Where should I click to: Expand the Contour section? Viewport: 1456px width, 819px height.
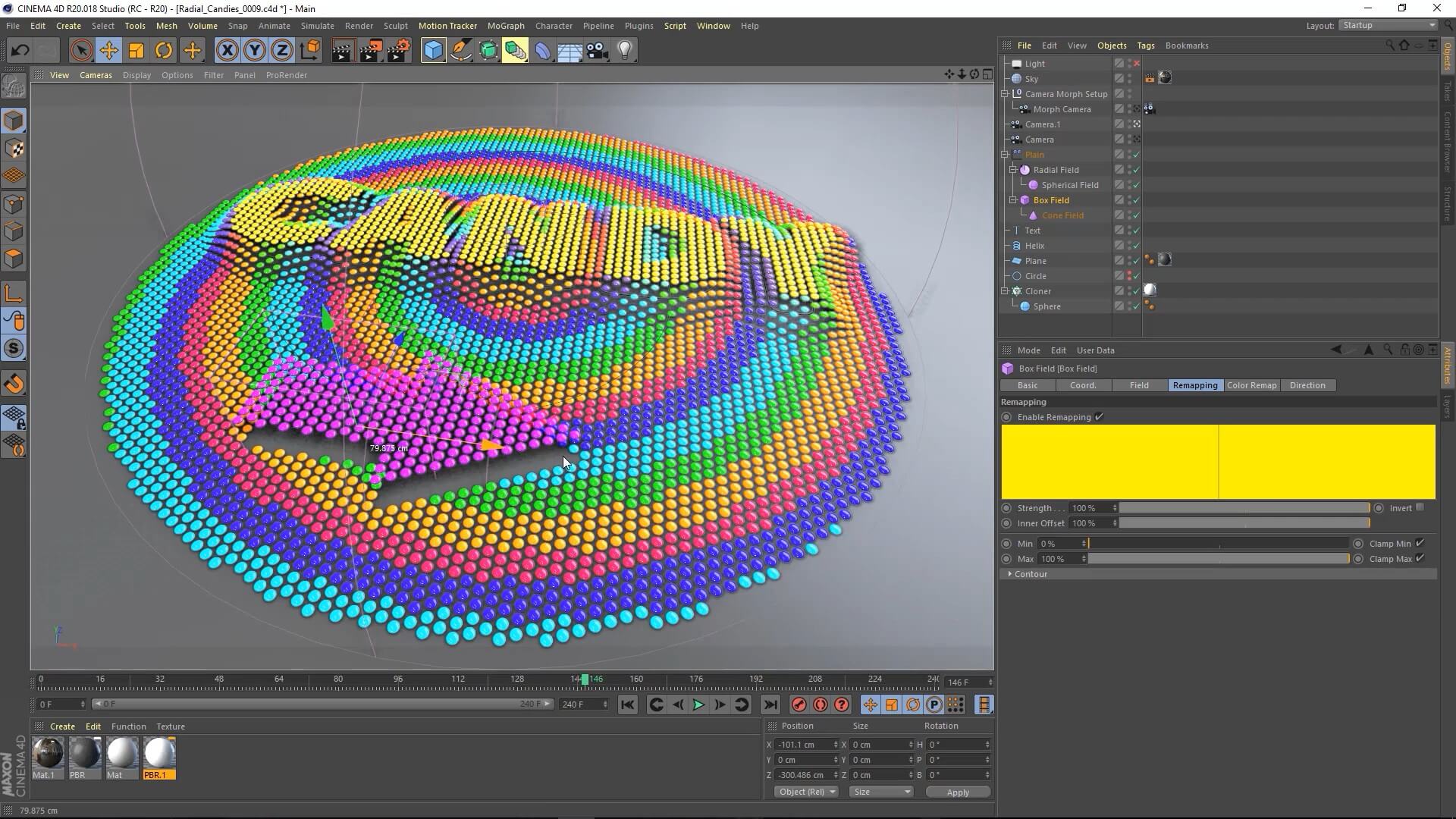[1010, 574]
